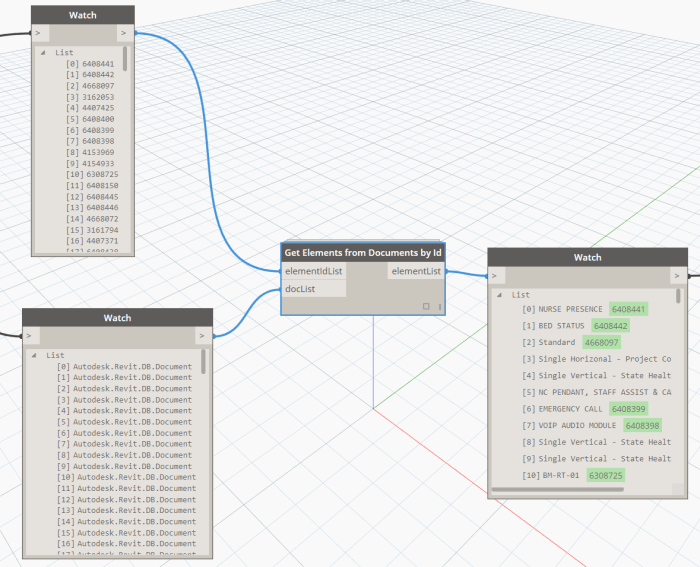Click output port arrow of Document Watch node
The image size is (700, 567).
[x=203, y=336]
